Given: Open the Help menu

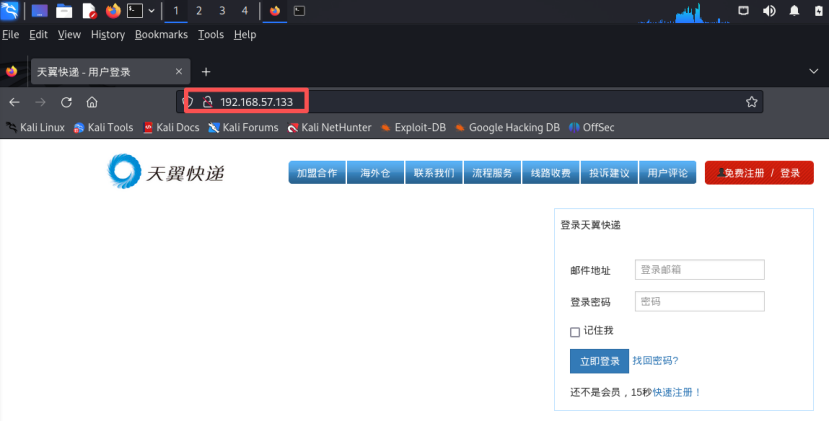Looking at the screenshot, I should pyautogui.click(x=245, y=35).
